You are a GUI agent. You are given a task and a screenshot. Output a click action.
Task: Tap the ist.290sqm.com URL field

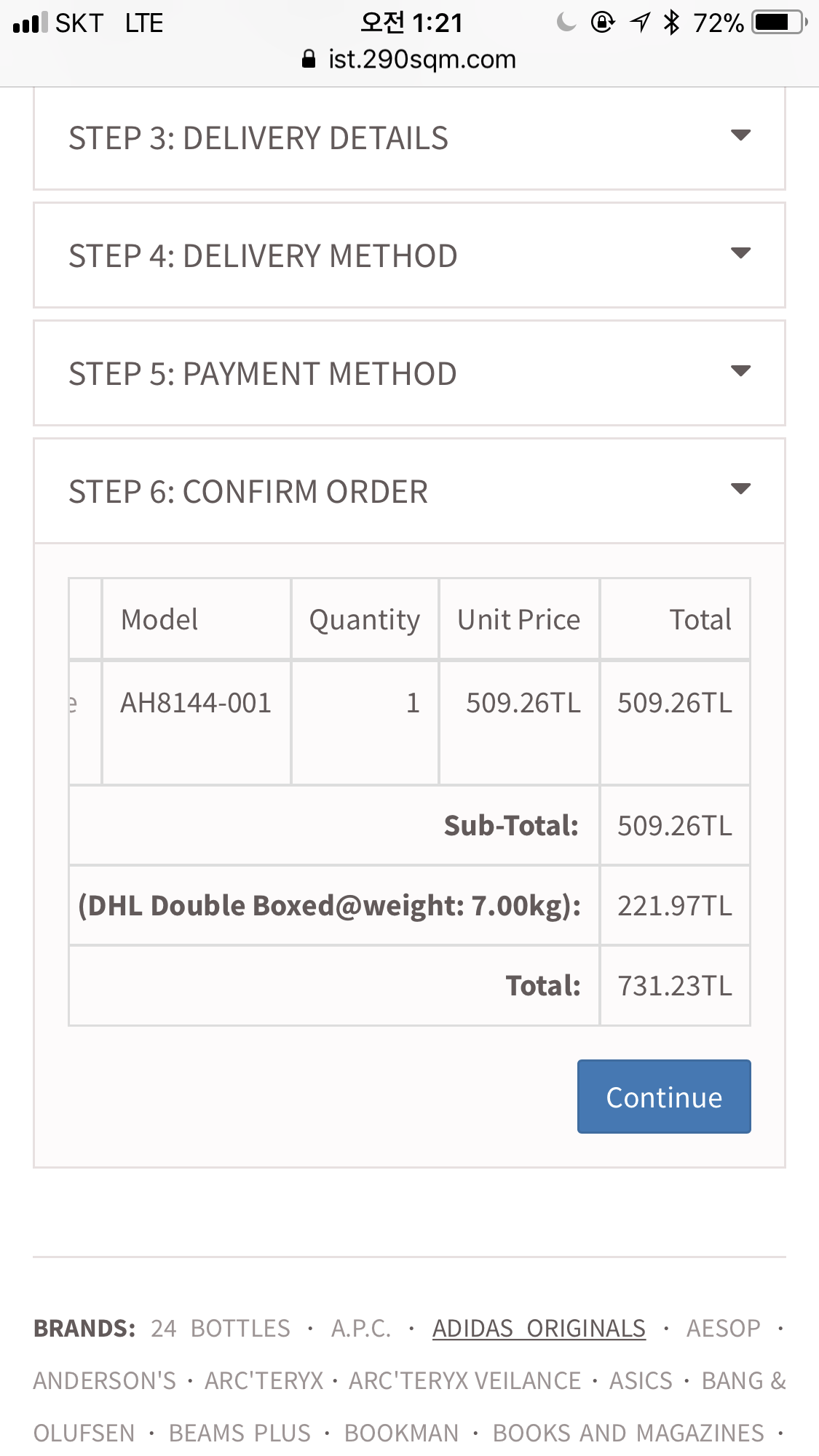click(x=422, y=60)
